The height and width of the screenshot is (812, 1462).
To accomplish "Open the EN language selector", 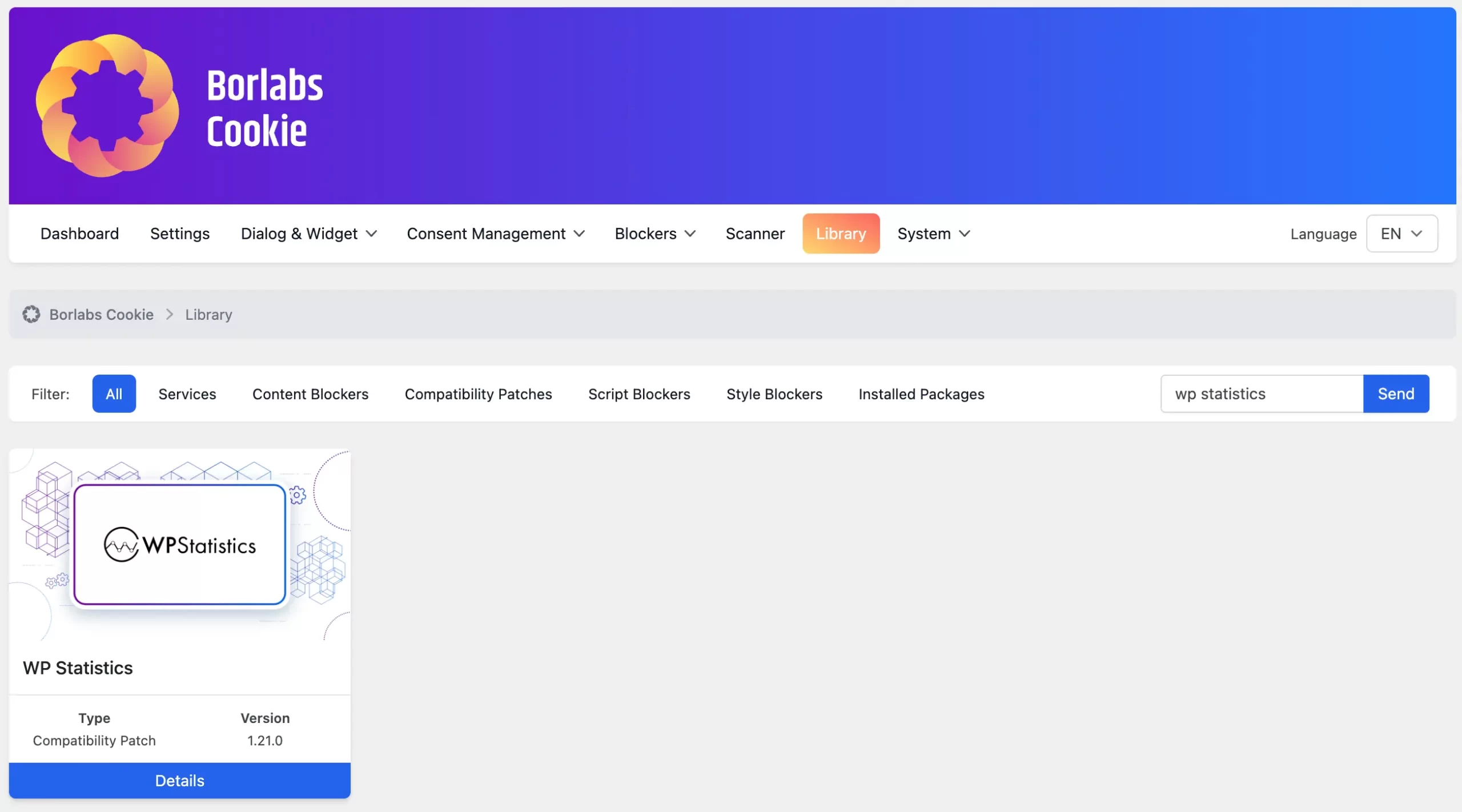I will (x=1401, y=234).
